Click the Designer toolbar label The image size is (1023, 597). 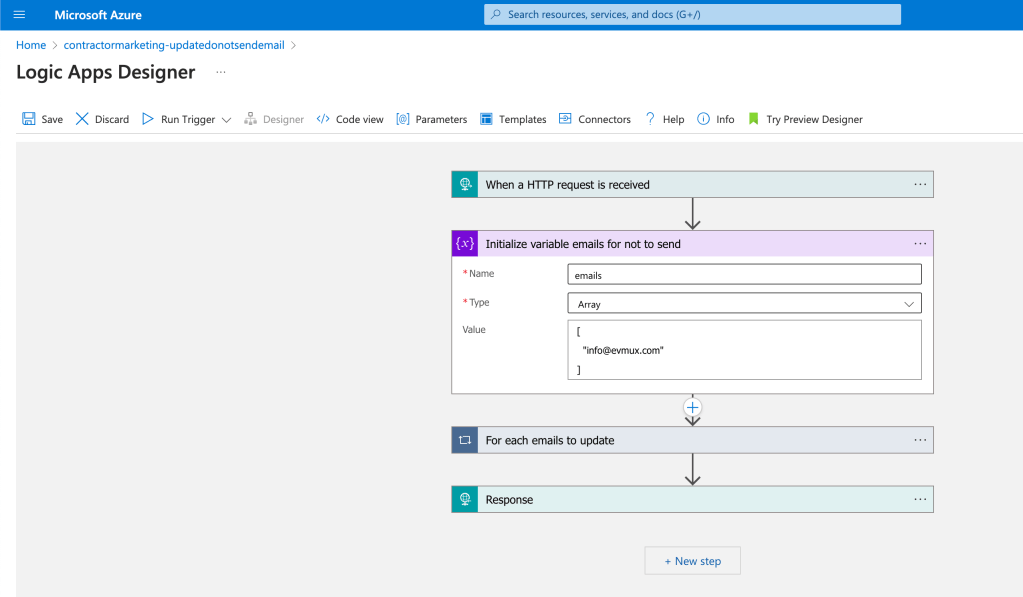283,119
